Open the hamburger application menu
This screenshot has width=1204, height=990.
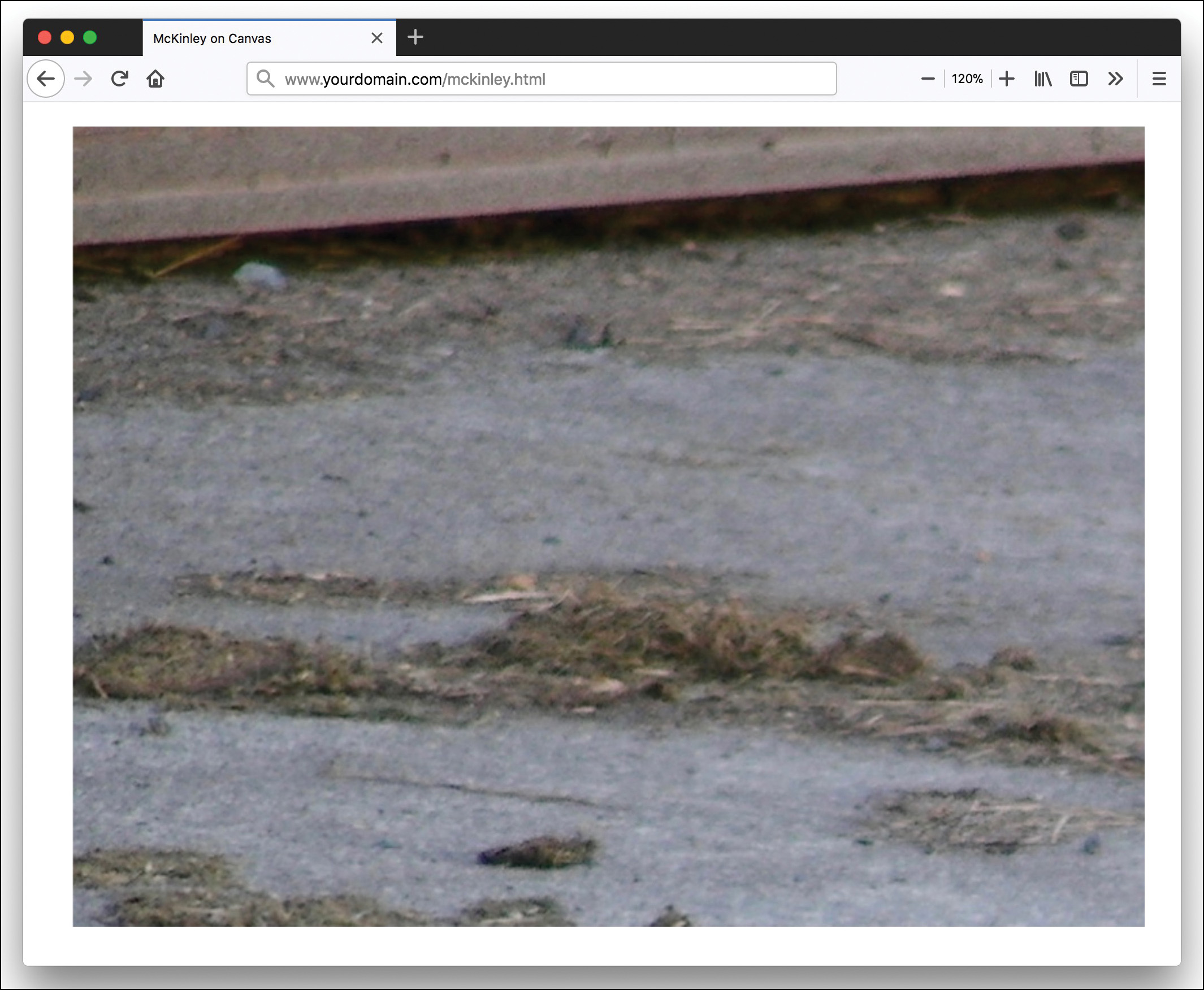(1159, 78)
